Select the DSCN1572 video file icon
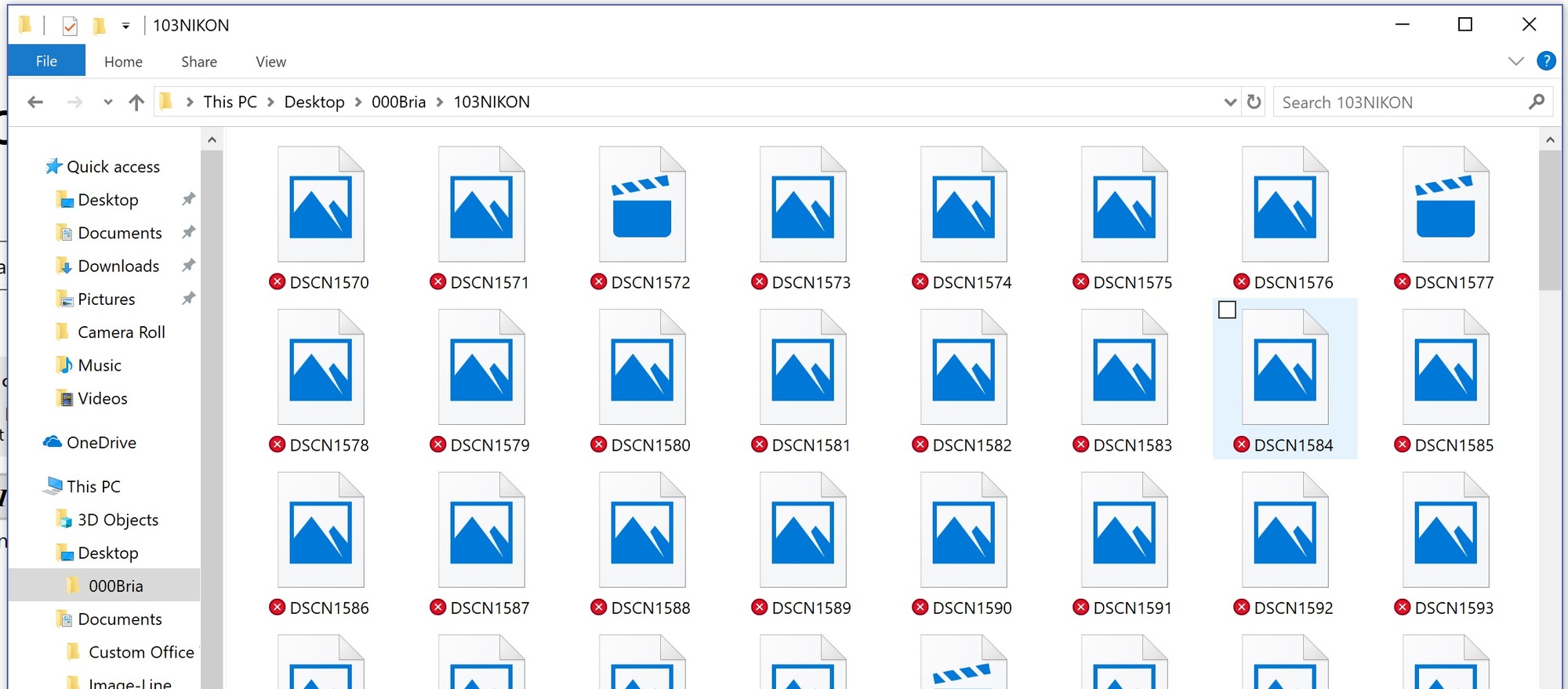Screen dimensions: 1568x689 pyautogui.click(x=642, y=204)
